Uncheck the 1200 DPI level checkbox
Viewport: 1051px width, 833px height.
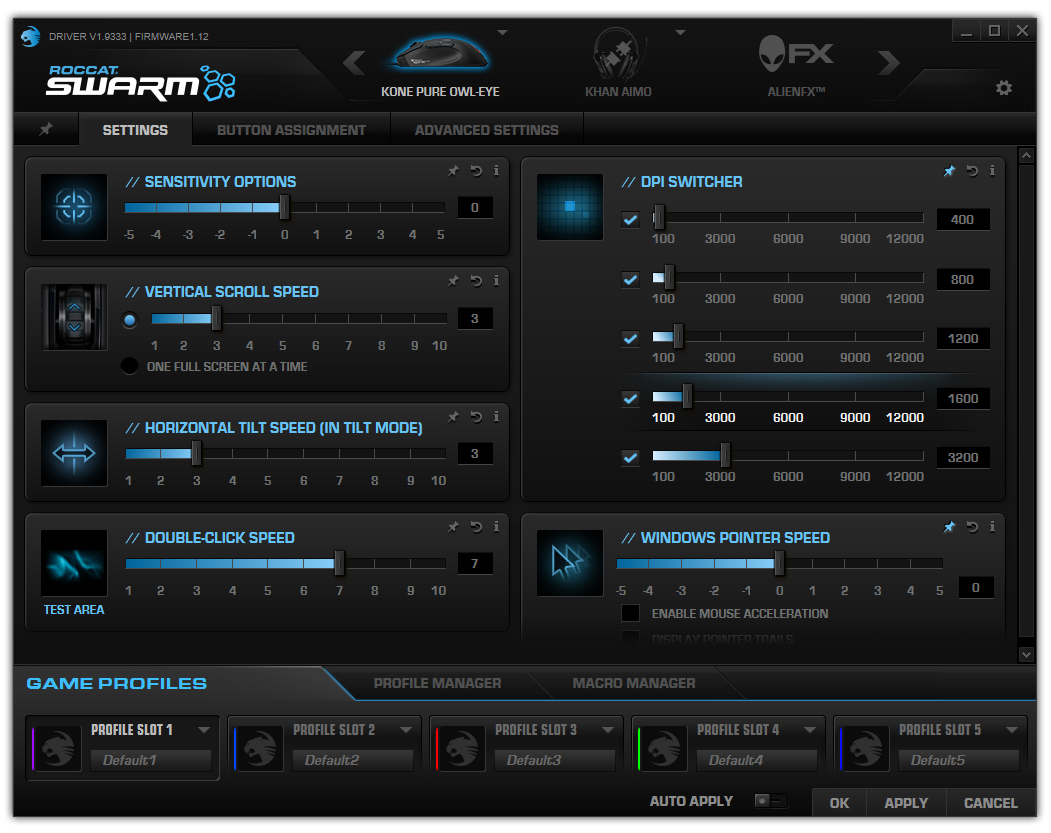tap(630, 338)
